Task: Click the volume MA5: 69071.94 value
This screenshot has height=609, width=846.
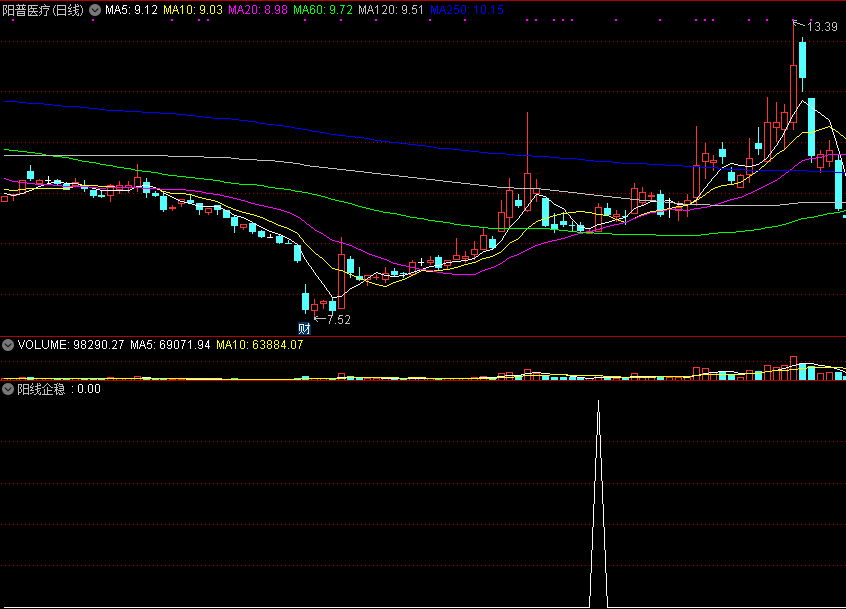Action: click(x=170, y=345)
